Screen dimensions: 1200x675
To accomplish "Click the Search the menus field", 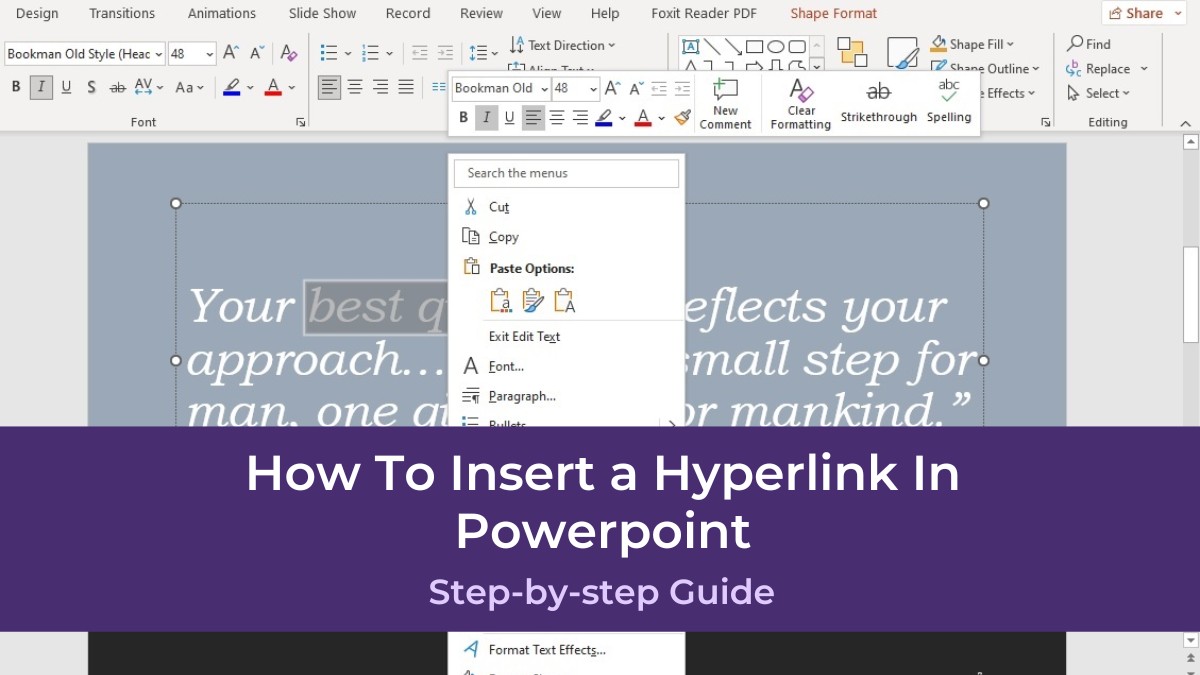I will pyautogui.click(x=566, y=173).
